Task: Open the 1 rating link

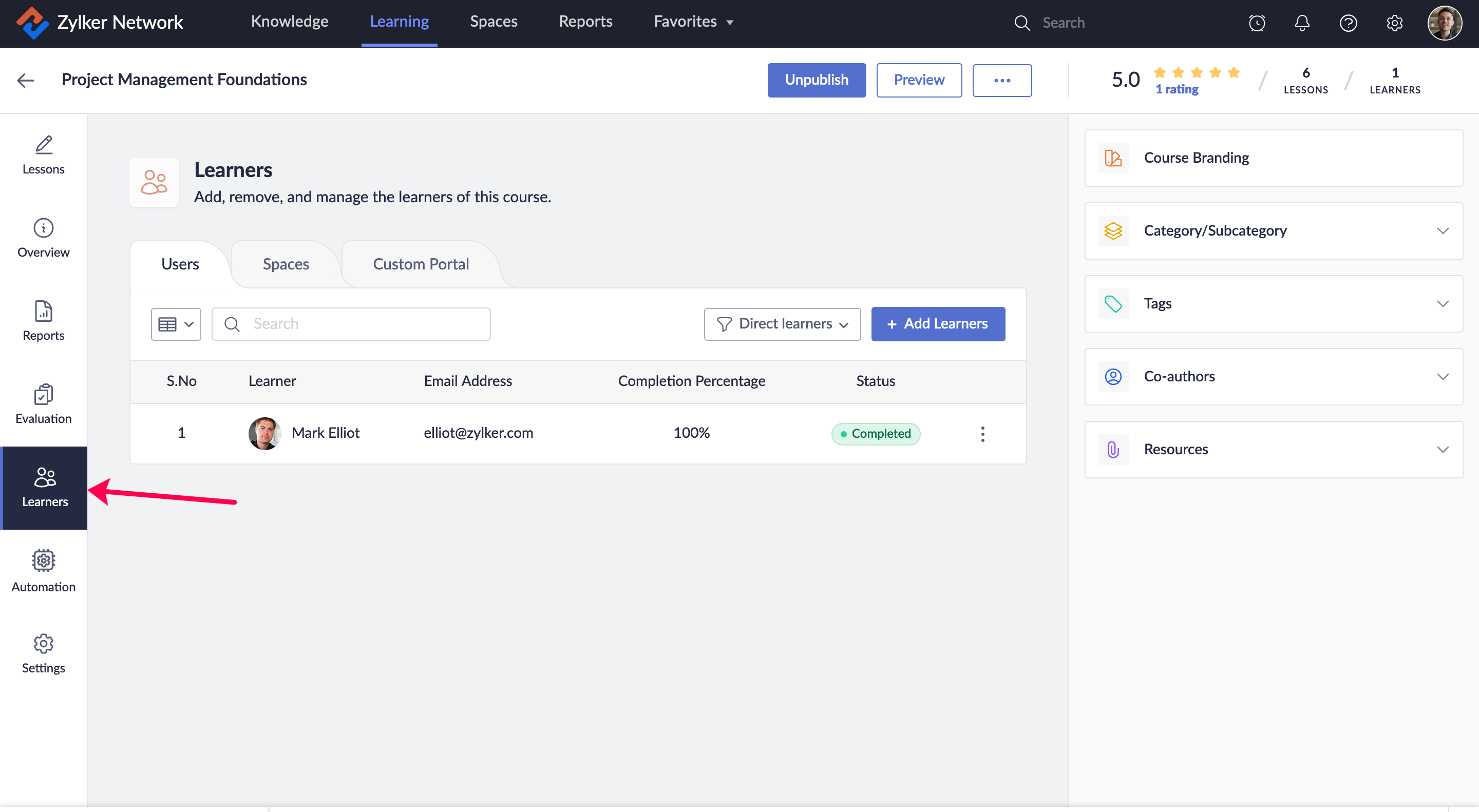Action: point(1177,89)
